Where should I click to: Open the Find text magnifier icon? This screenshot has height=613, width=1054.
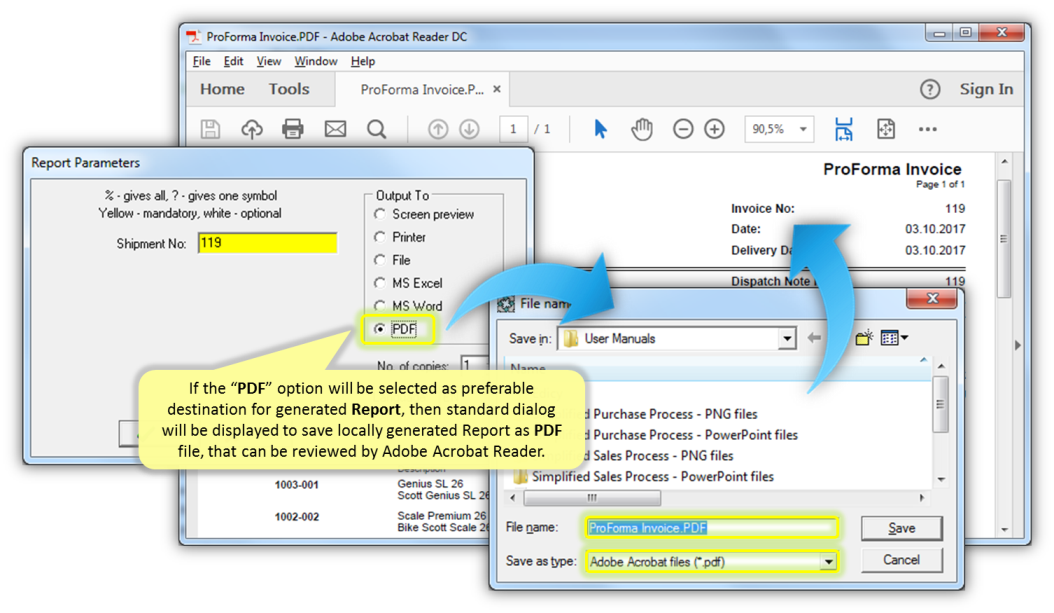[376, 129]
